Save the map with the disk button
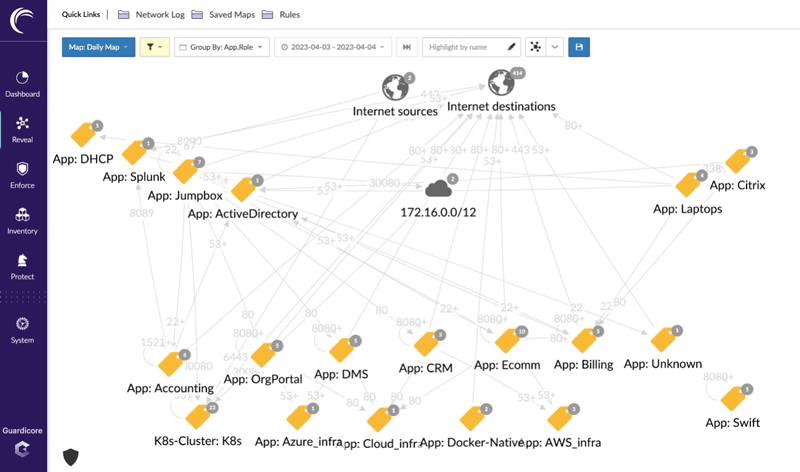This screenshot has width=800, height=472. click(579, 47)
